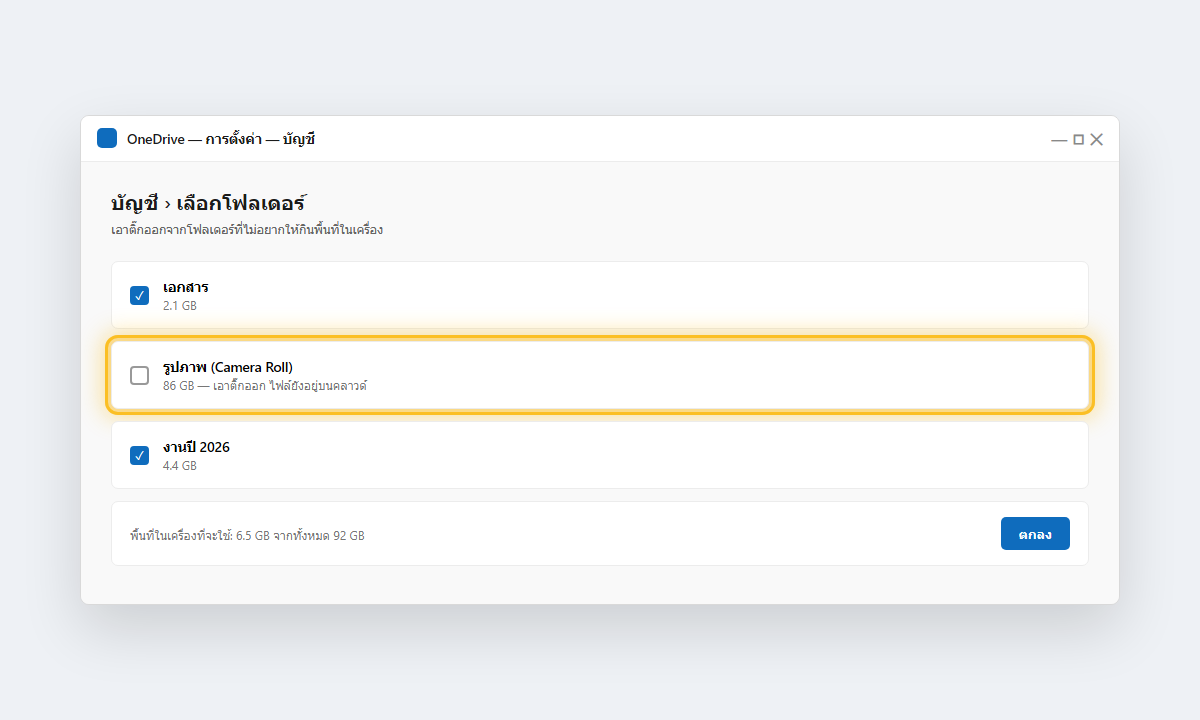Screen dimensions: 1200x720
Task: Select the เอกสาร folder name label
Action: coord(186,287)
